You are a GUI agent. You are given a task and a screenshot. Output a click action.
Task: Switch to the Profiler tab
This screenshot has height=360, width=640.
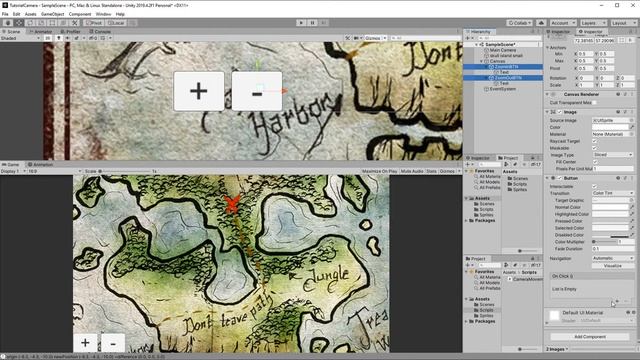pos(71,31)
